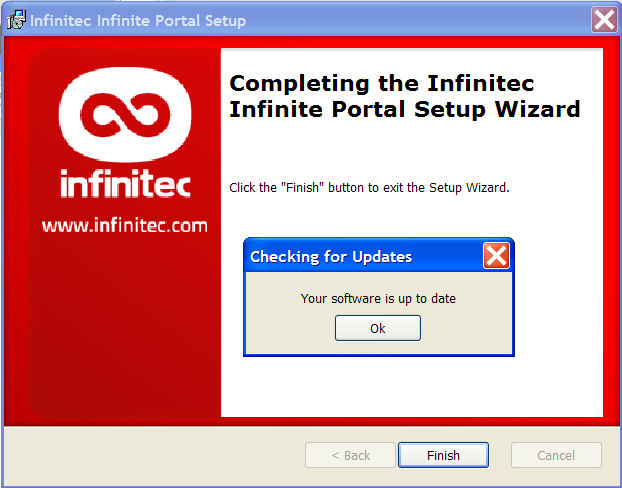Close the Infinitec Infinite Portal Setup window
Screen dimensions: 622x488
604,19
